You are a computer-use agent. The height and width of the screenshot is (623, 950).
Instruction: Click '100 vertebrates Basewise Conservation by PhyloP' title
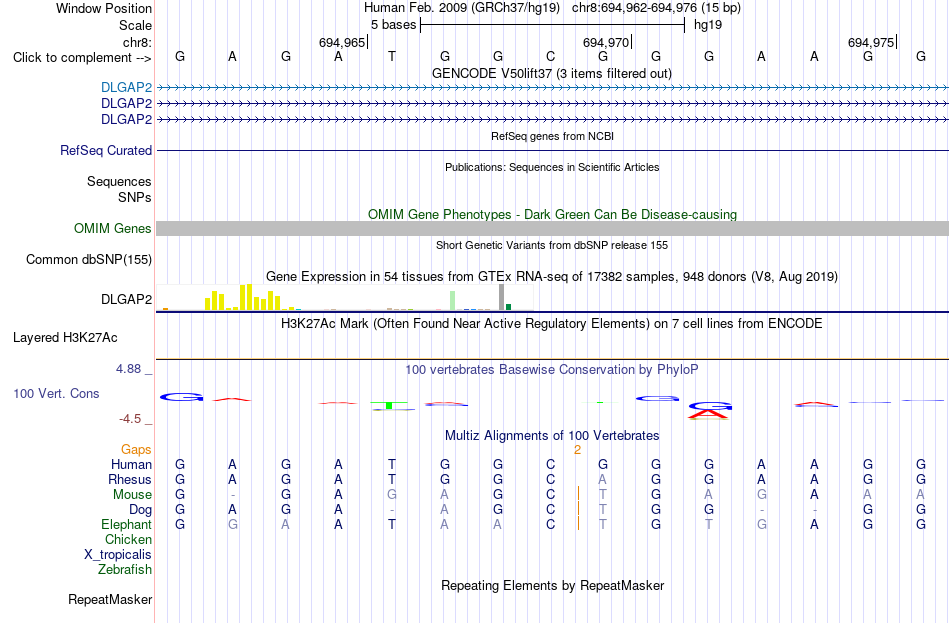552,370
